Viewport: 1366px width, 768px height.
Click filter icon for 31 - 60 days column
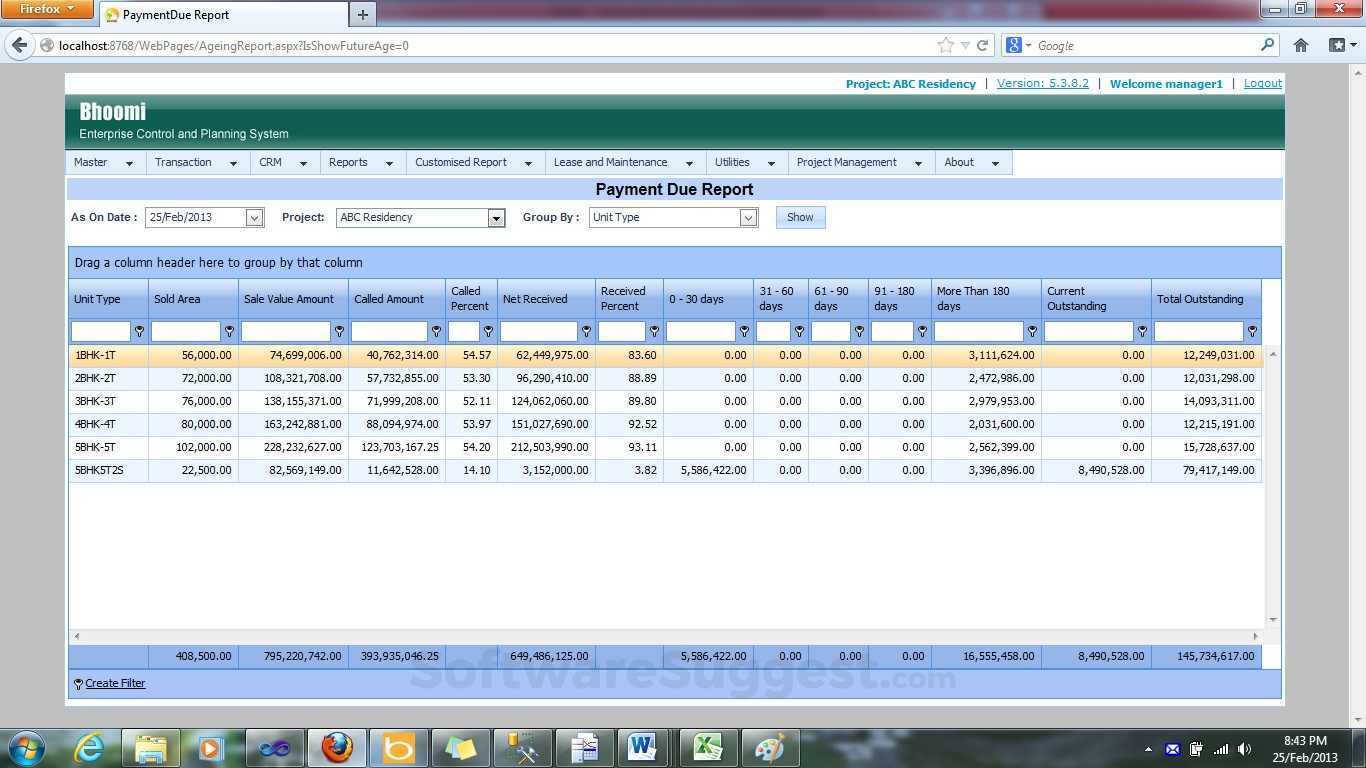pyautogui.click(x=799, y=331)
